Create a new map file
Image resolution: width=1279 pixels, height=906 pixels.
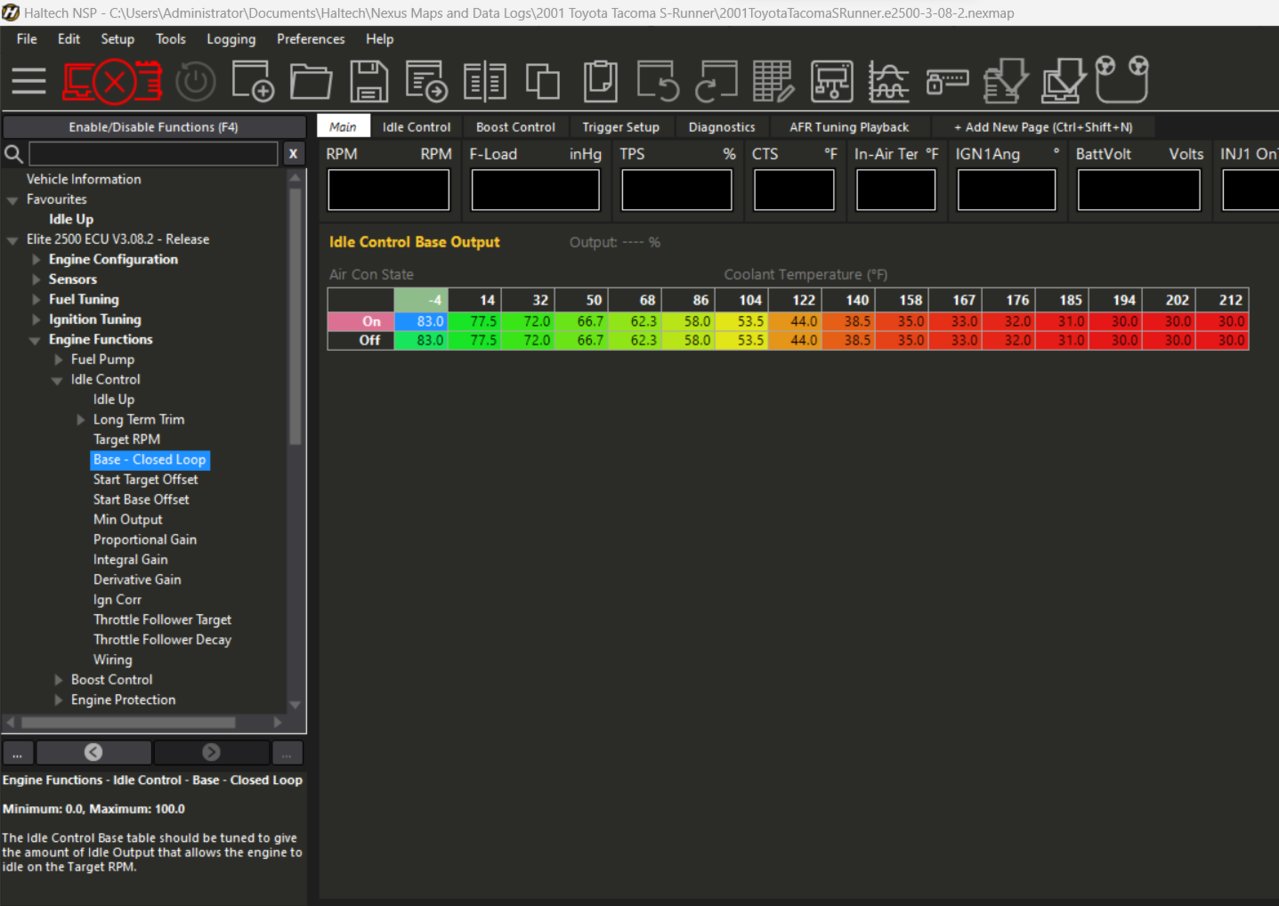pos(253,81)
